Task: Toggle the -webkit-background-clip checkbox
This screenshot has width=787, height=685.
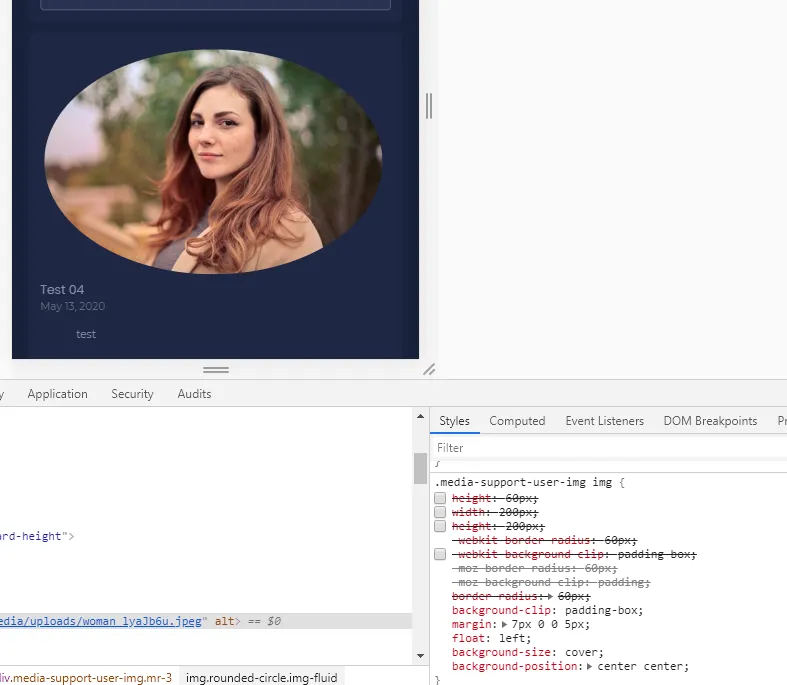Action: point(440,554)
